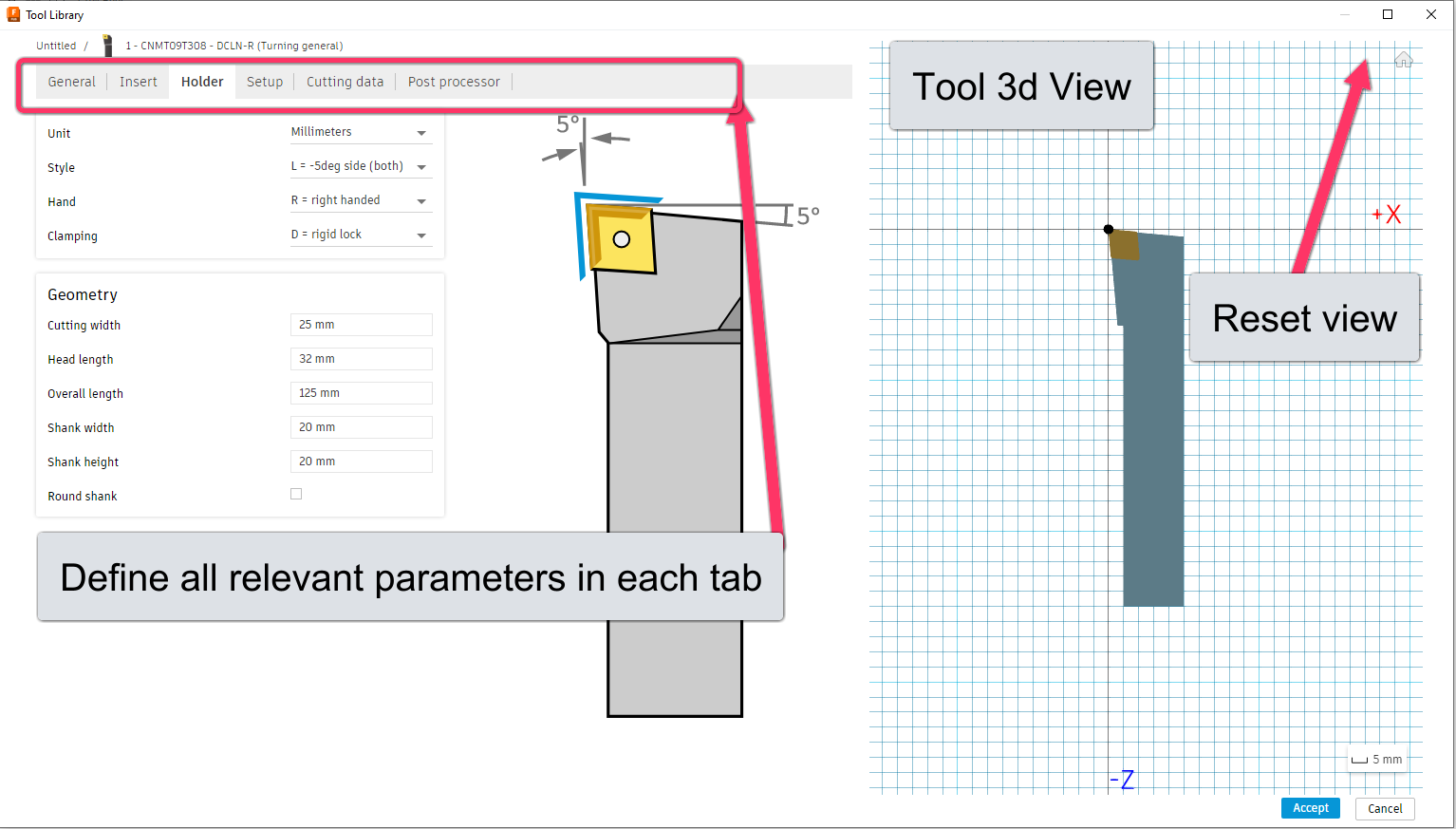Click the 5 mm scale indicator
This screenshot has width=1456, height=829.
pyautogui.click(x=1377, y=759)
